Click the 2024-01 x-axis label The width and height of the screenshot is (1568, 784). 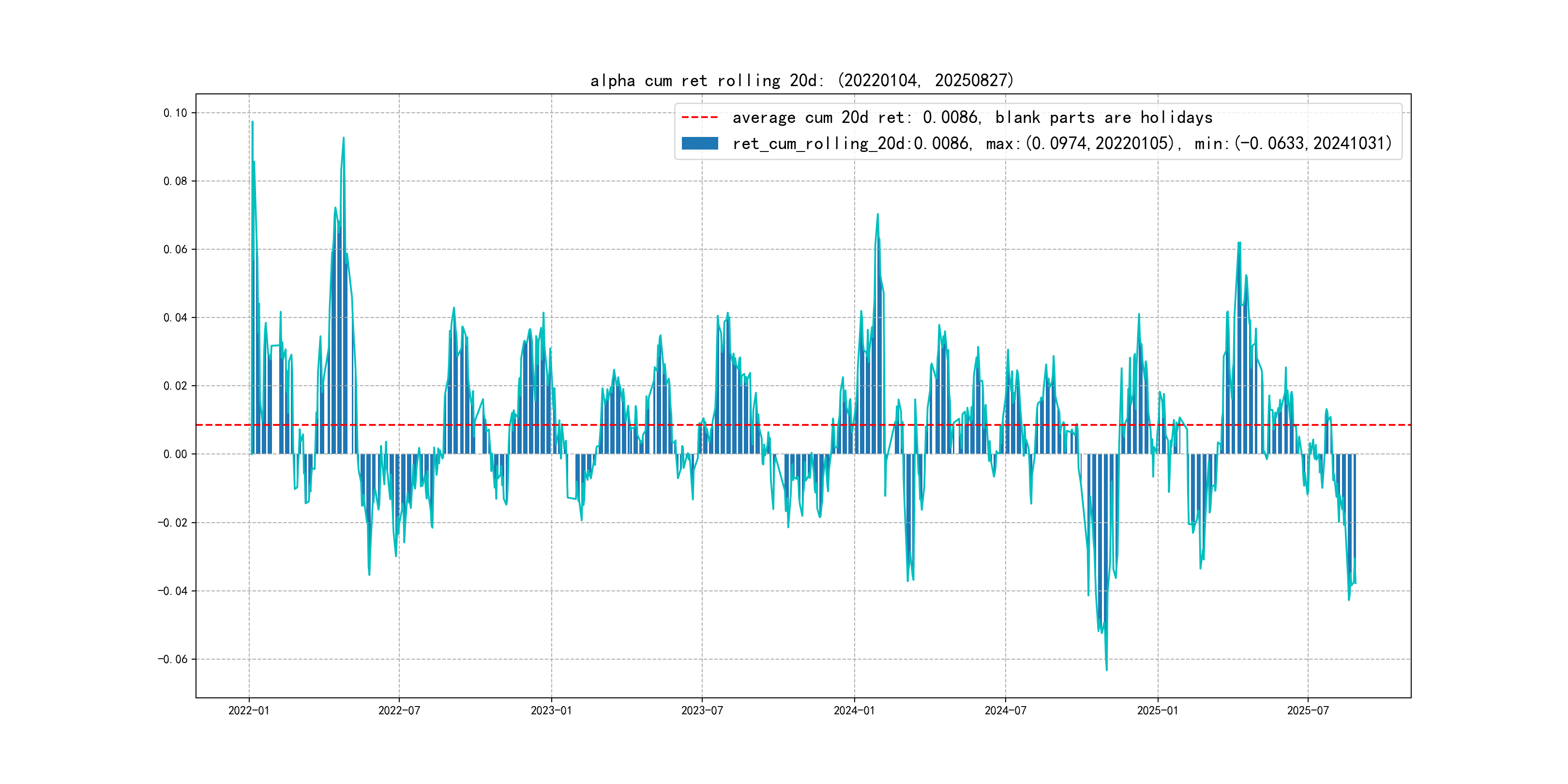pyautogui.click(x=854, y=710)
